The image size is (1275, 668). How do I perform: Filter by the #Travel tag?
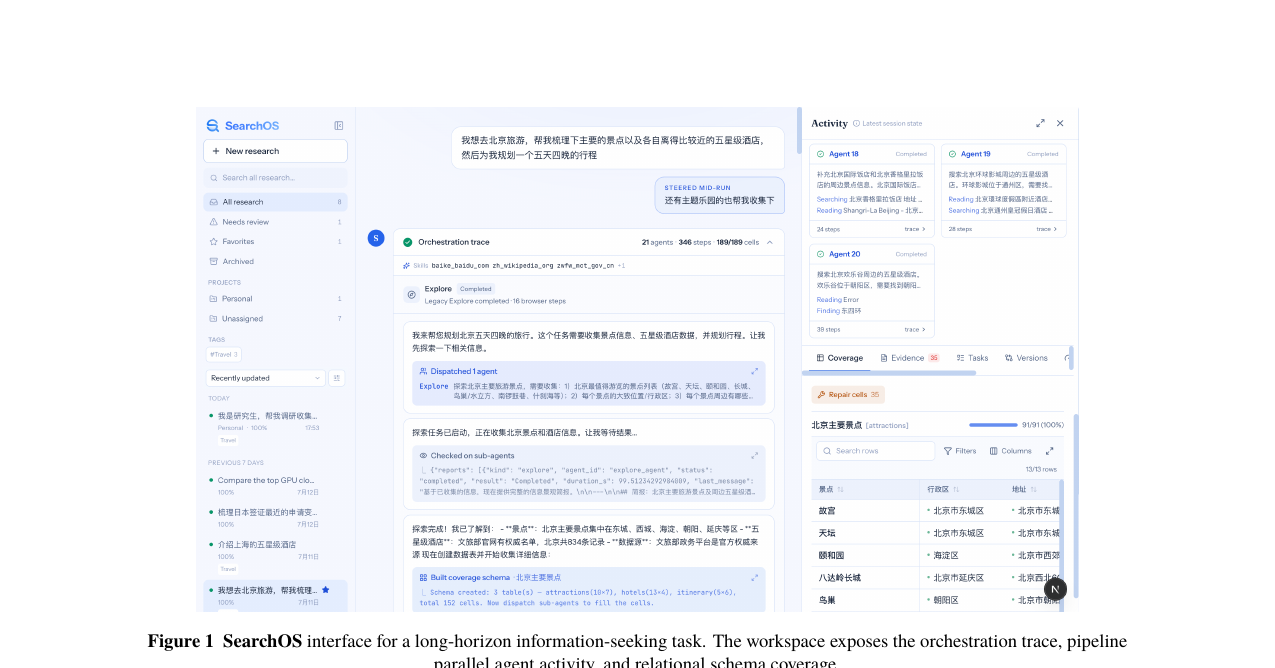223,354
